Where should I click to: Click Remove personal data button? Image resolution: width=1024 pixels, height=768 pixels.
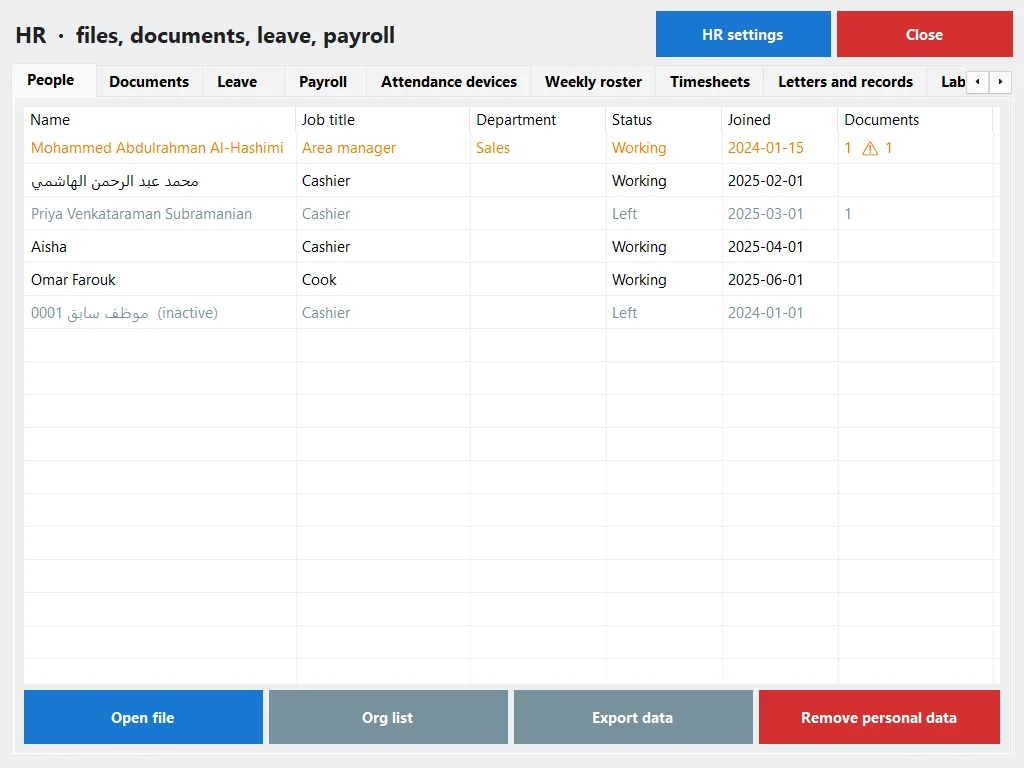pyautogui.click(x=879, y=717)
